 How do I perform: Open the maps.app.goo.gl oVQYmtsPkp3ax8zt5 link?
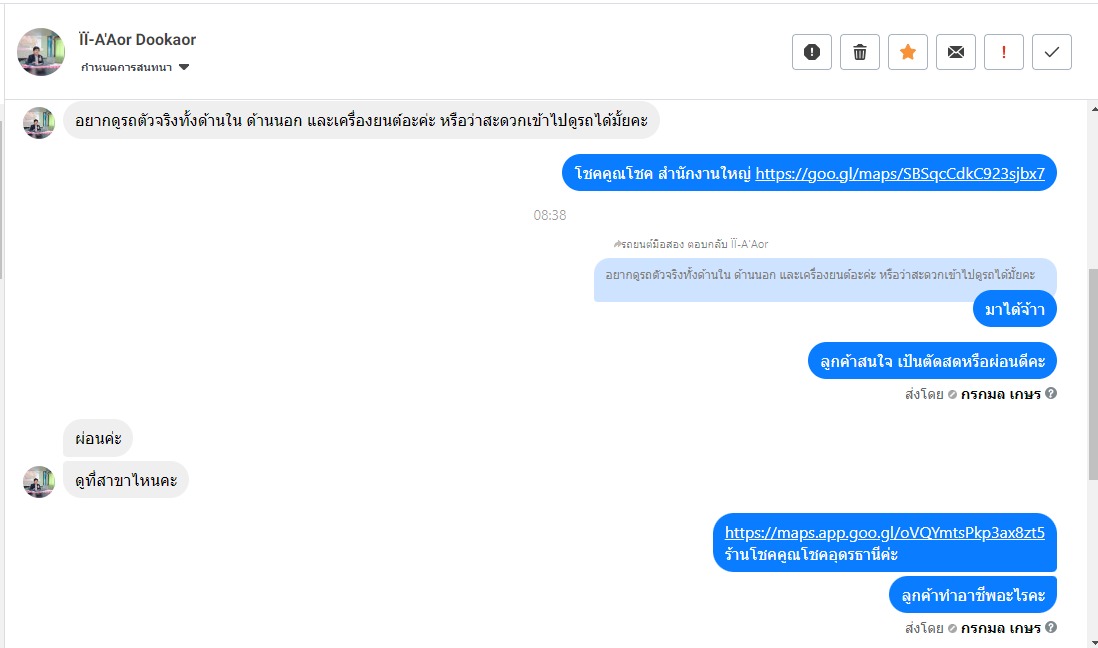884,532
